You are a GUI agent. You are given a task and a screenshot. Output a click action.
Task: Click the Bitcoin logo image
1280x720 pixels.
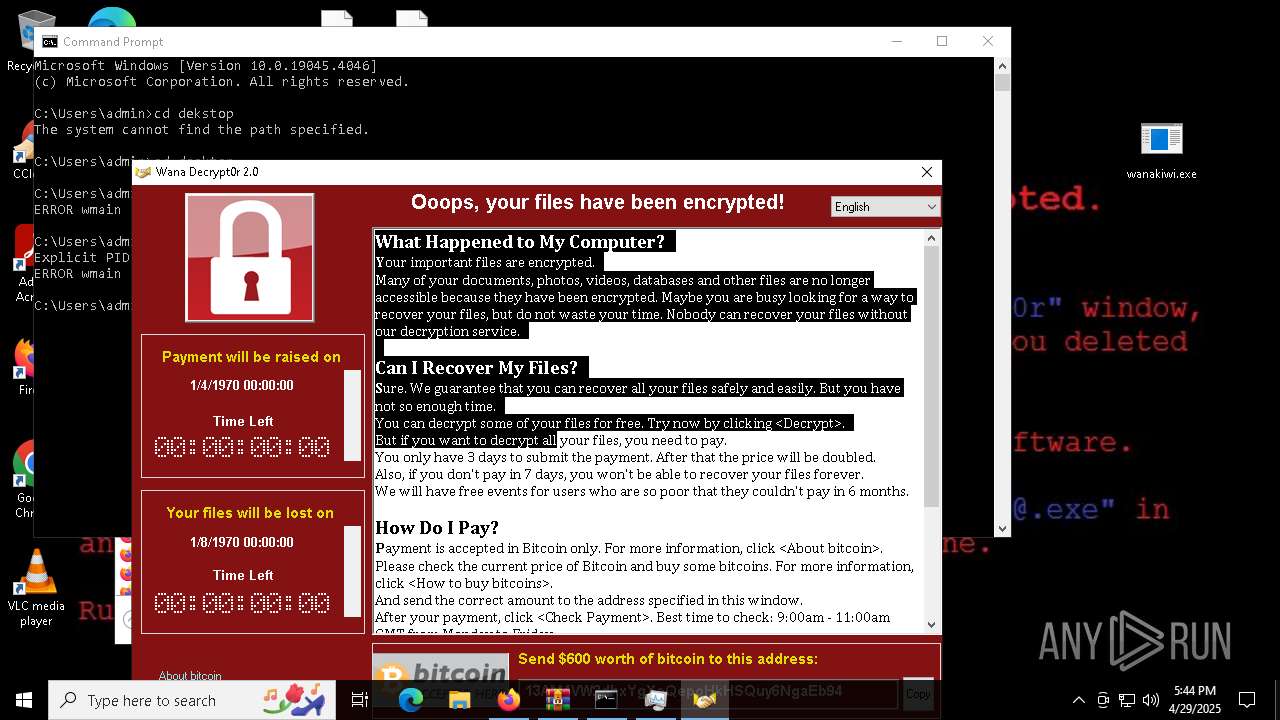(x=441, y=680)
